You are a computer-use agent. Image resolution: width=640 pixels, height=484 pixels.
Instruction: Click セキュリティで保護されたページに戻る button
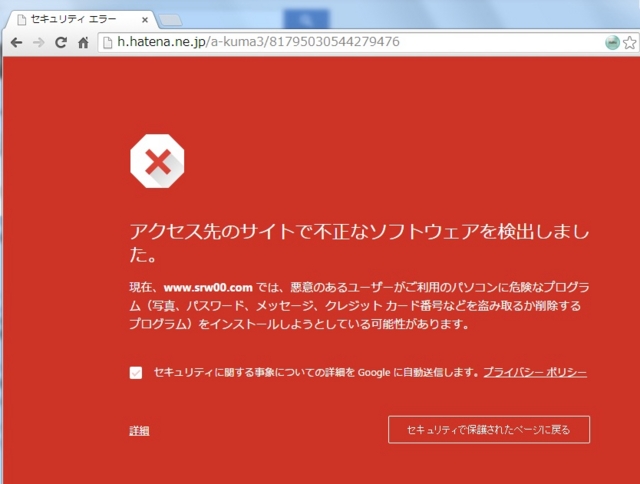489,429
